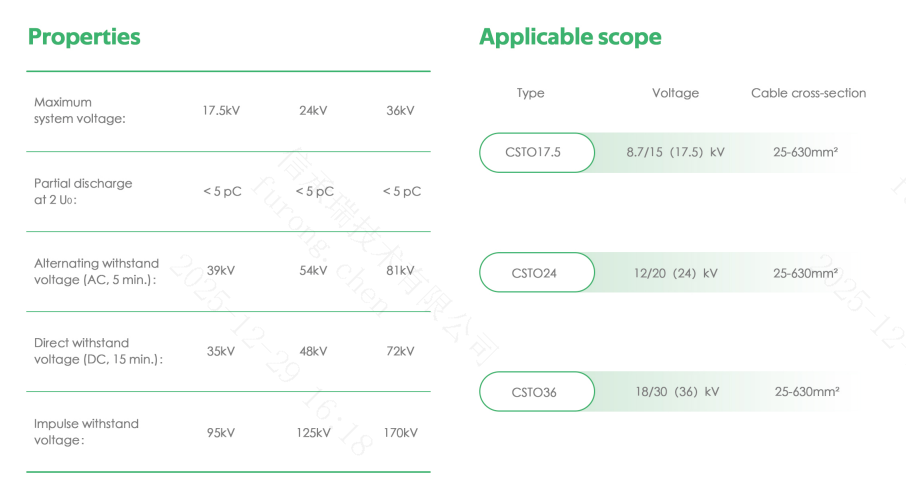906x499 pixels.
Task: Select the 12/20 (24) kV voltage entry
Action: click(675, 273)
